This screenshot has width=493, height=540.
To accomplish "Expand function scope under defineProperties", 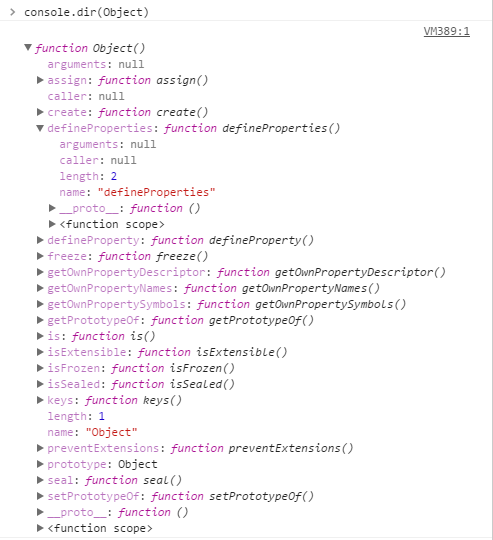I will pyautogui.click(x=52, y=224).
